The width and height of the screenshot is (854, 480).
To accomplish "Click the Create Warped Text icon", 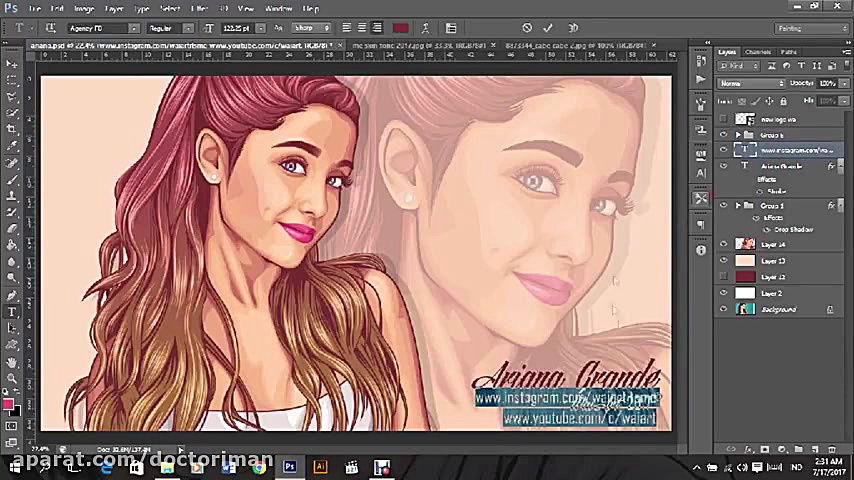I will (x=426, y=28).
